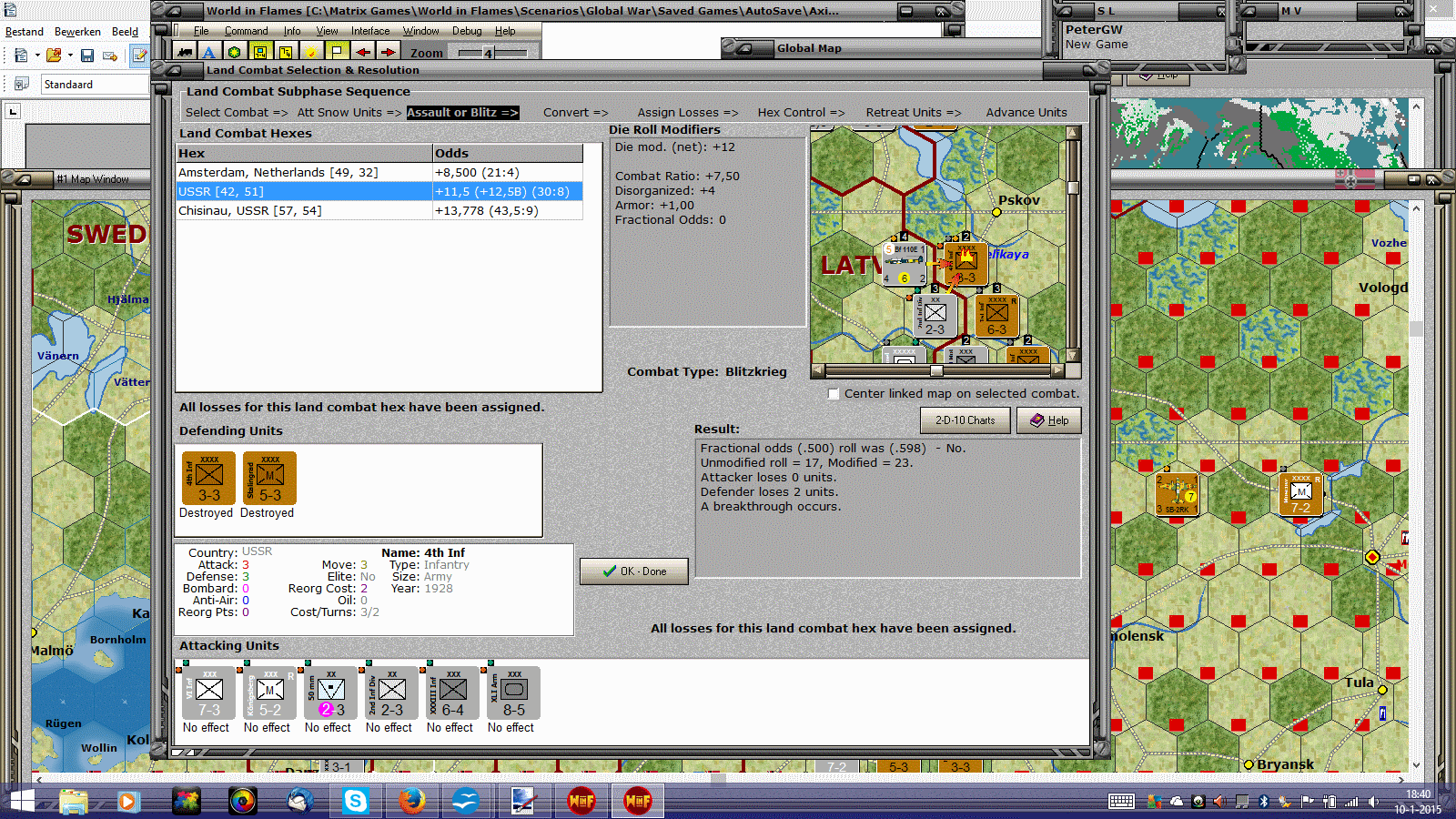Click Retreat Units in subphase sequence
Screen dimensions: 1456x819
pyautogui.click(x=914, y=113)
